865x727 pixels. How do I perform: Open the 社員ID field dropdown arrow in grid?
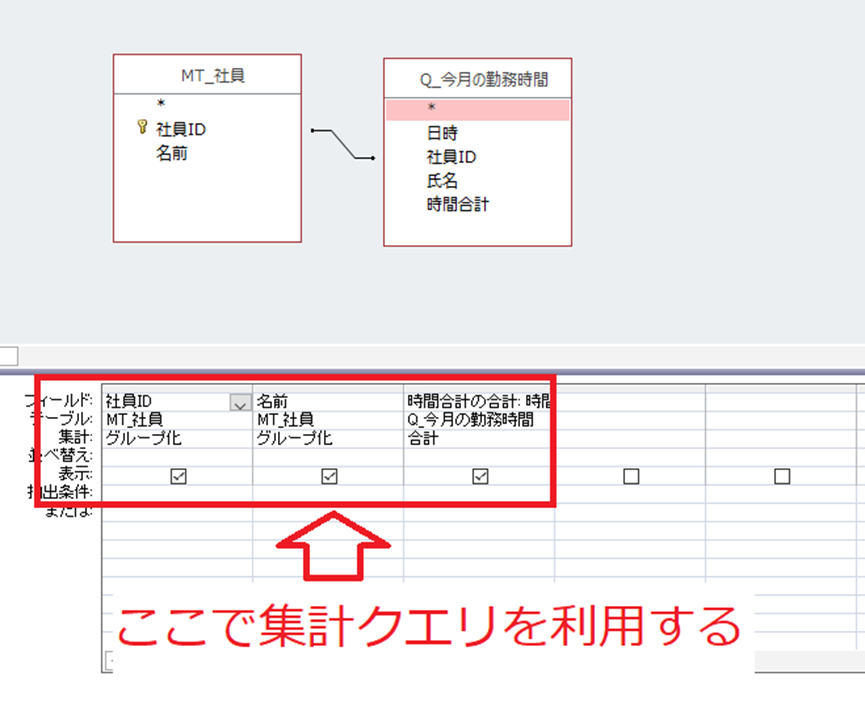(239, 403)
